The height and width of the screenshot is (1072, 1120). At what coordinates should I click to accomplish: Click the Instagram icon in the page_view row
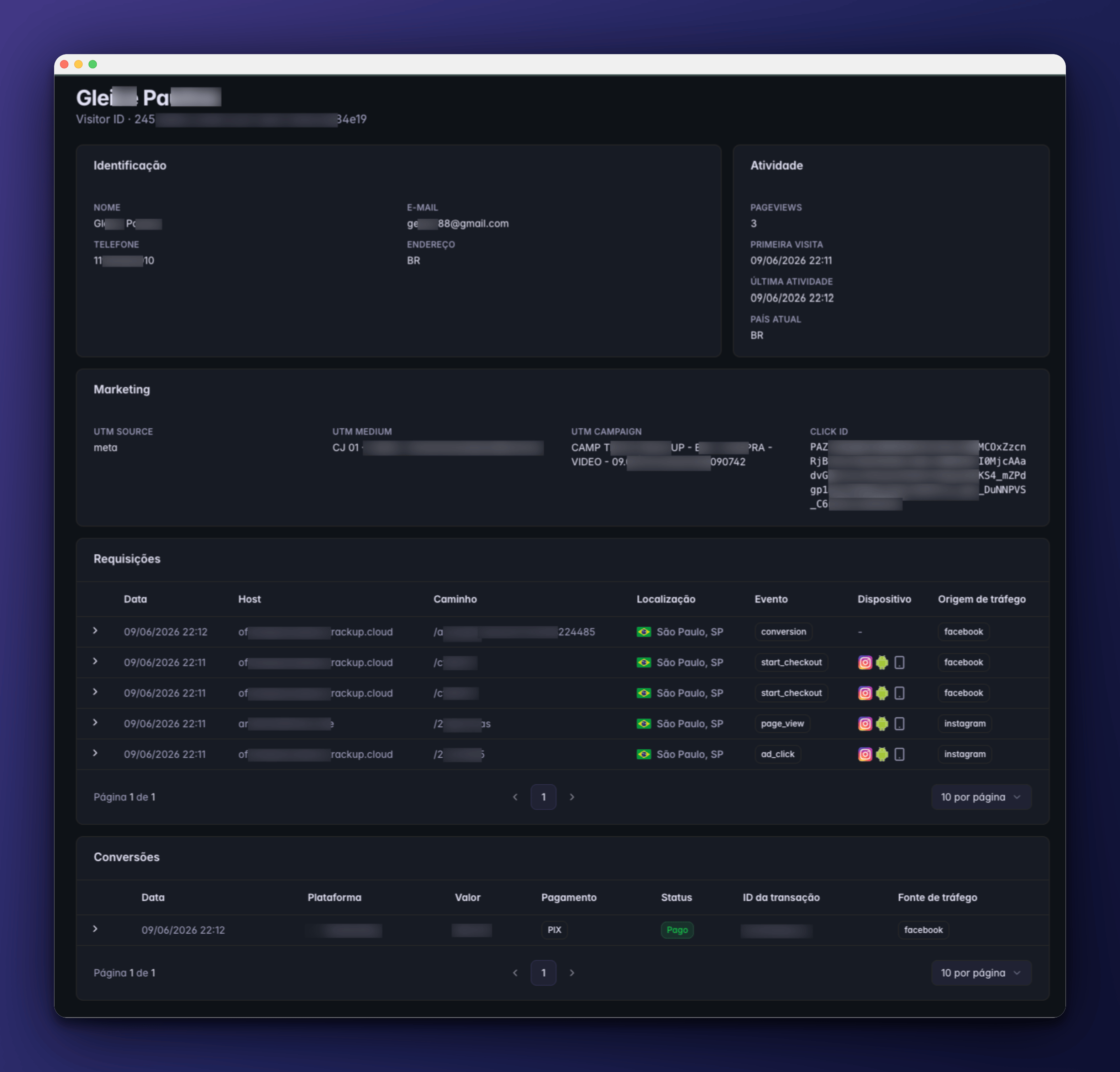(x=865, y=723)
